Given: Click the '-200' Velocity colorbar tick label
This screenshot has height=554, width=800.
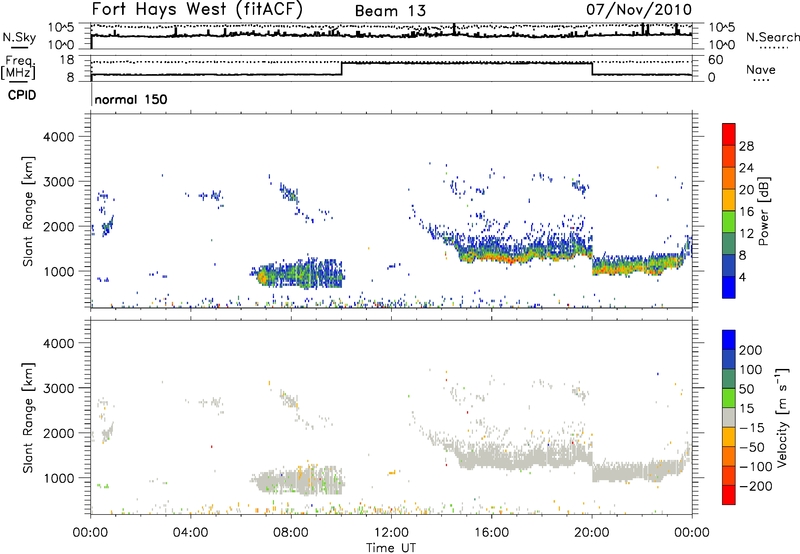Looking at the screenshot, I should point(756,486).
